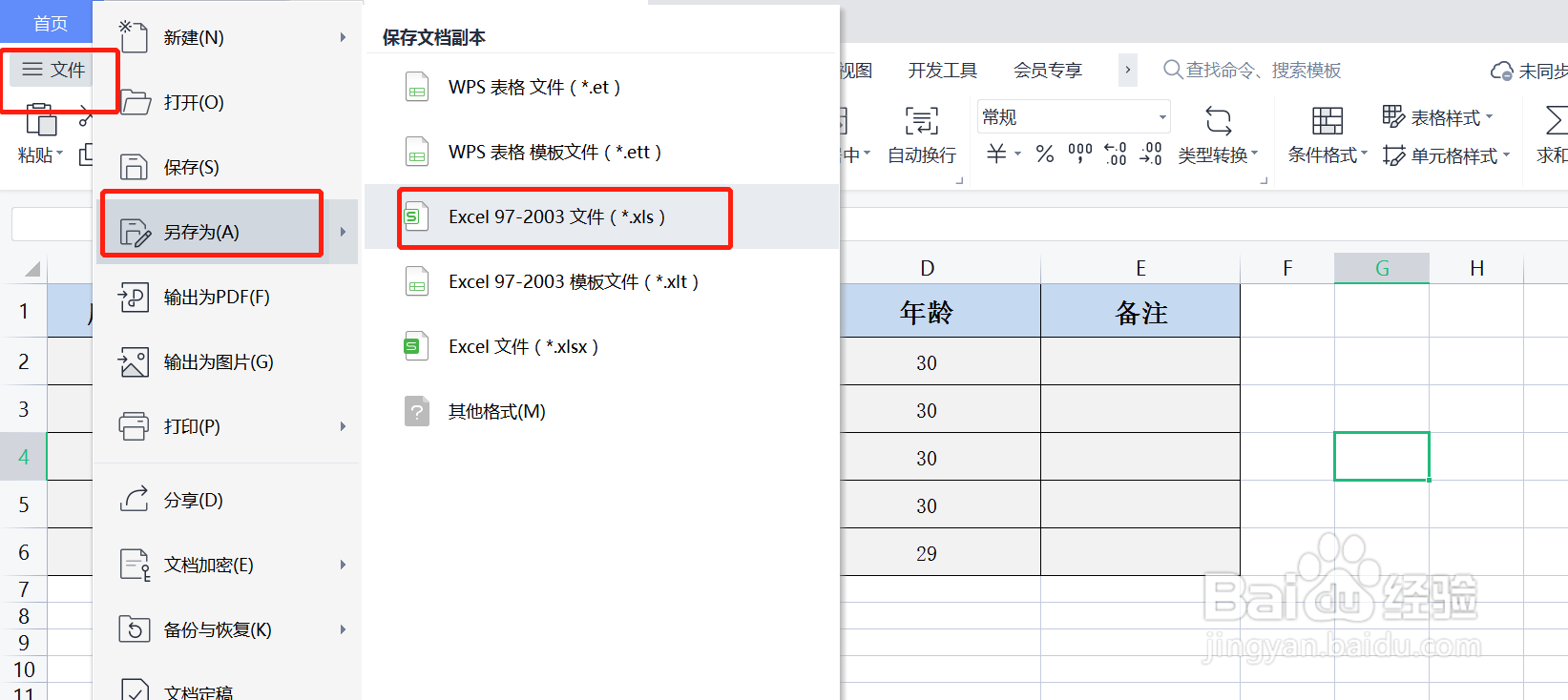The height and width of the screenshot is (700, 1568).
Task: Save as Excel 97-2003 文件 (*.xls)
Action: click(x=601, y=217)
